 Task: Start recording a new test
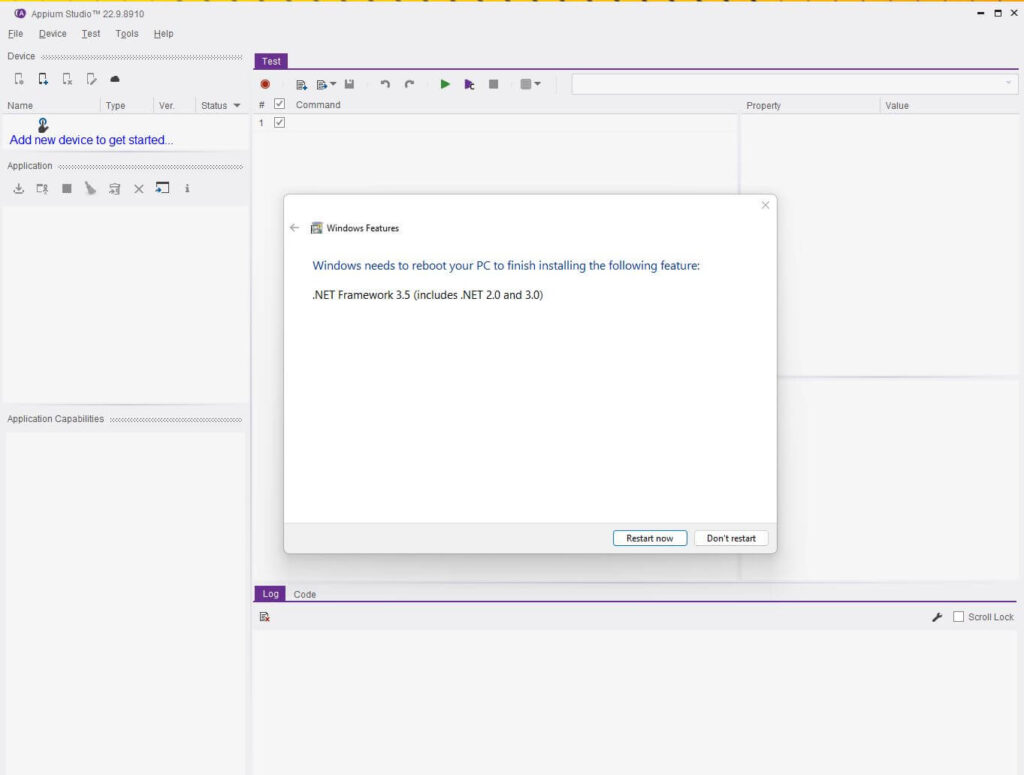click(265, 84)
